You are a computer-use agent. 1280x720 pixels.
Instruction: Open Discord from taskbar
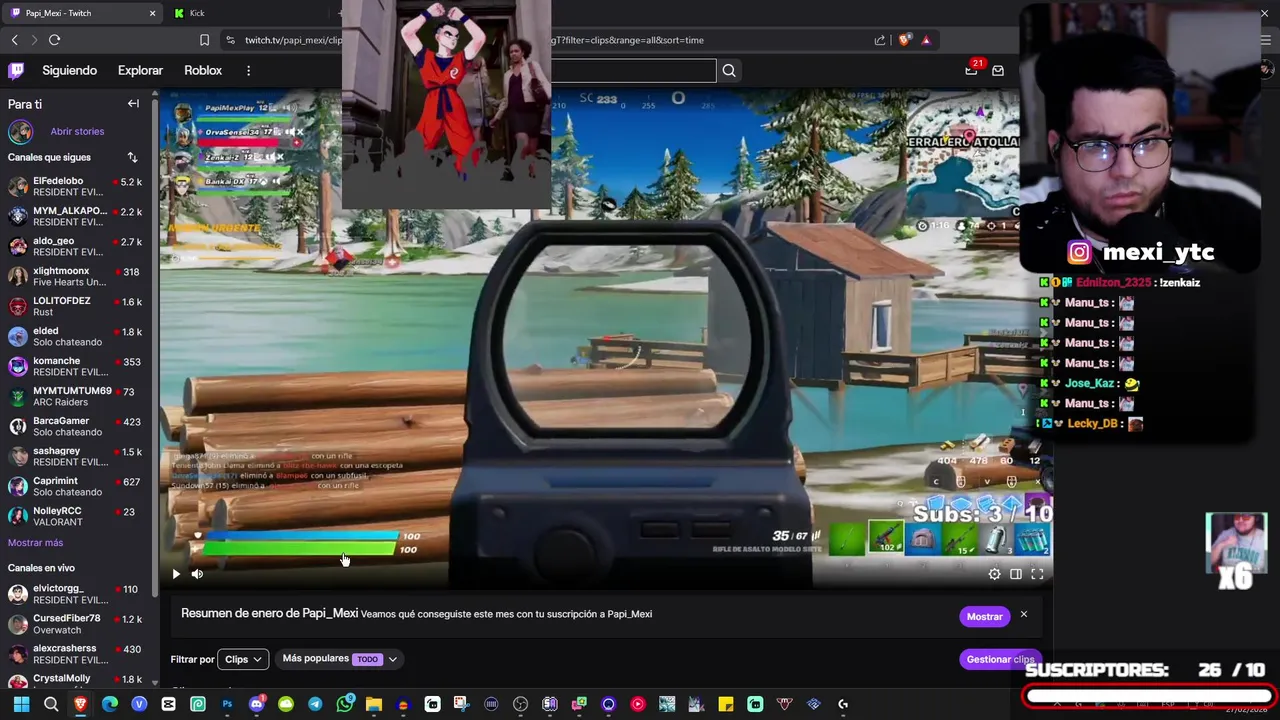pyautogui.click(x=256, y=704)
